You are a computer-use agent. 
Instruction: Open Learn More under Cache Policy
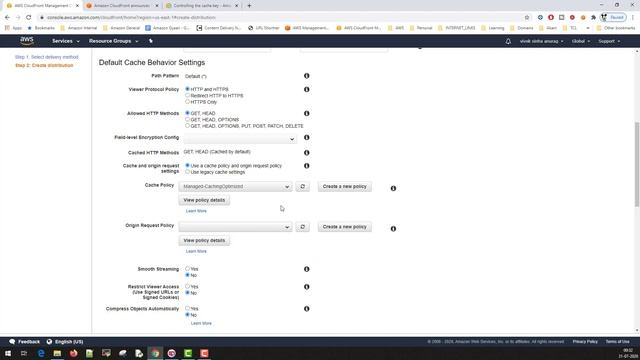(x=196, y=211)
